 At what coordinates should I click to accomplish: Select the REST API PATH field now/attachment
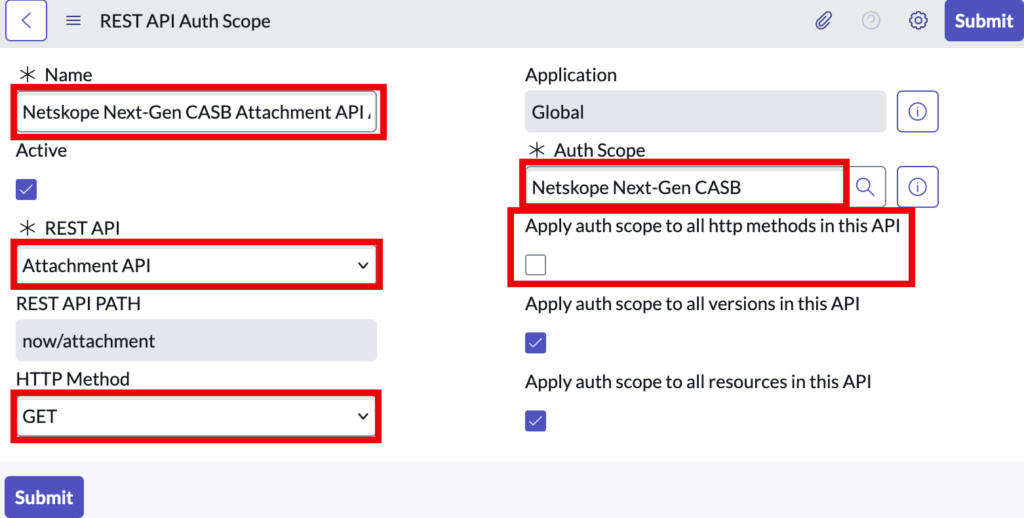click(196, 340)
